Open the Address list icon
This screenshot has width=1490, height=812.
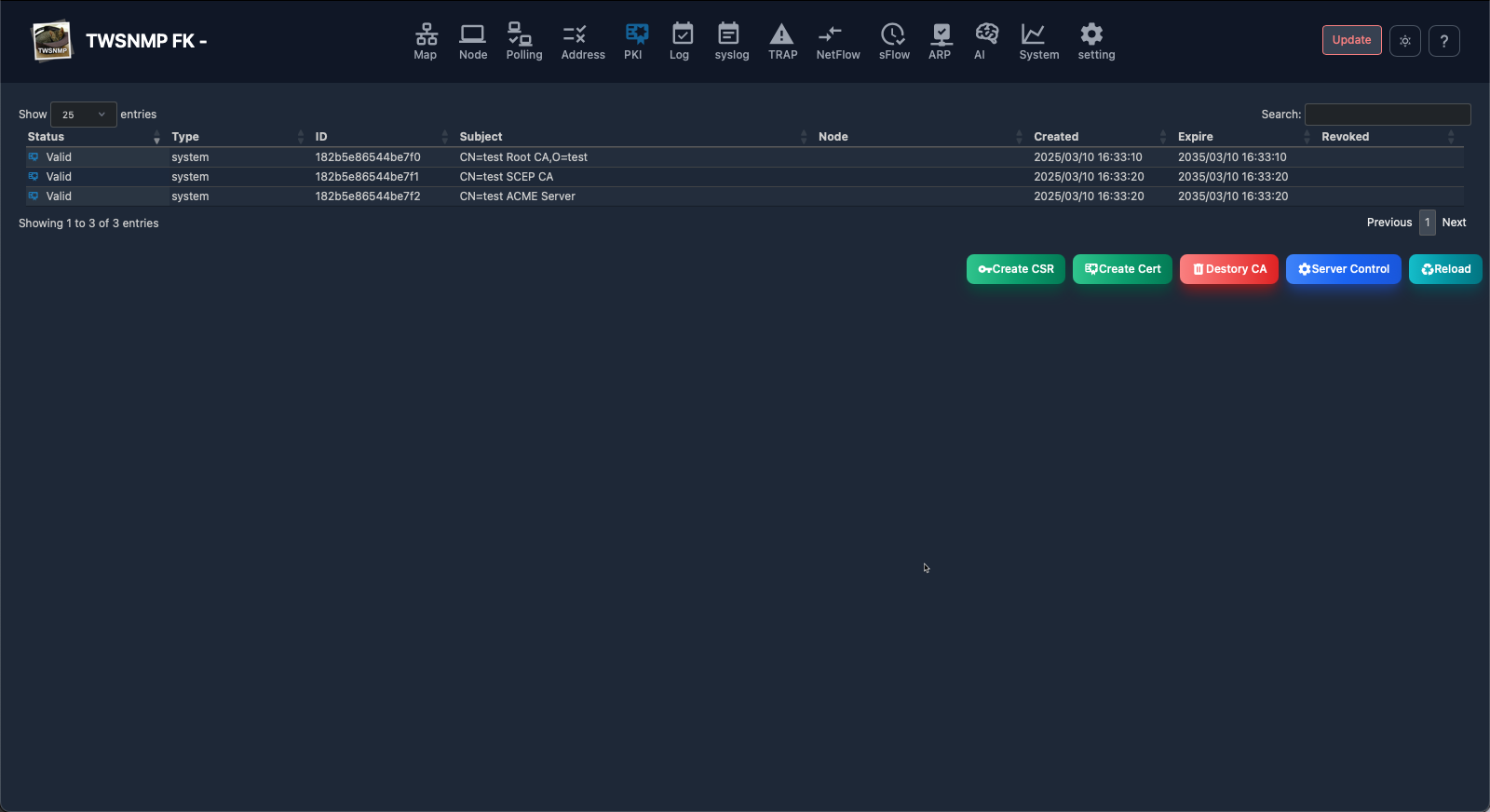coord(575,34)
